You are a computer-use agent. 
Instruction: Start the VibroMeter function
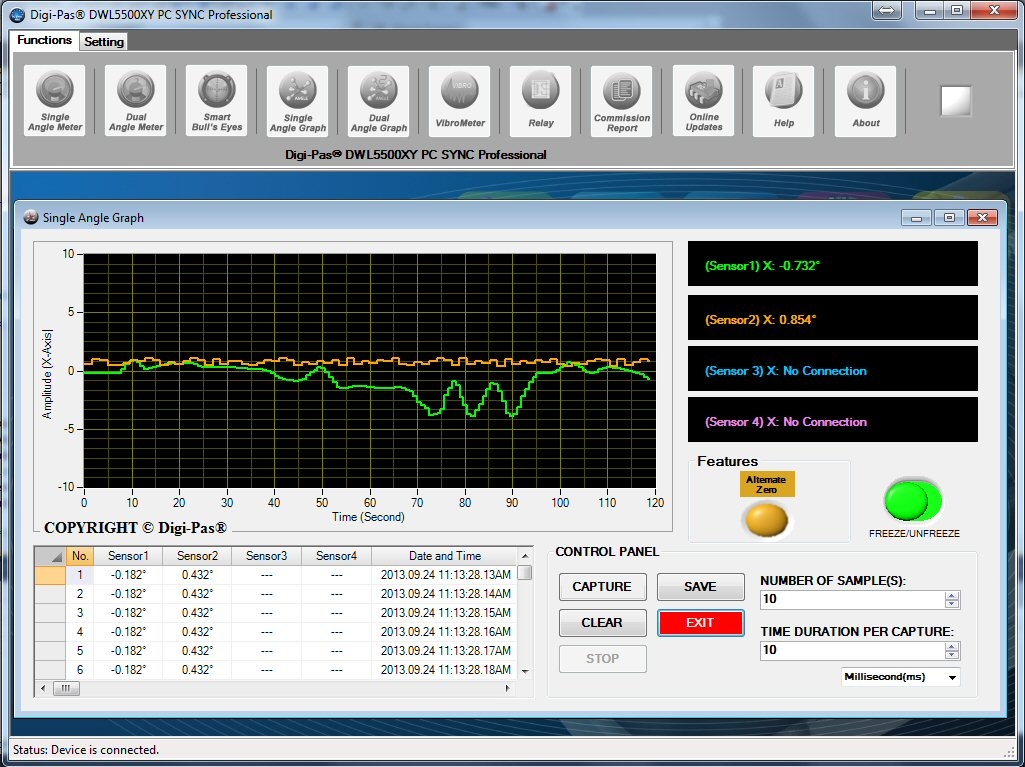460,101
